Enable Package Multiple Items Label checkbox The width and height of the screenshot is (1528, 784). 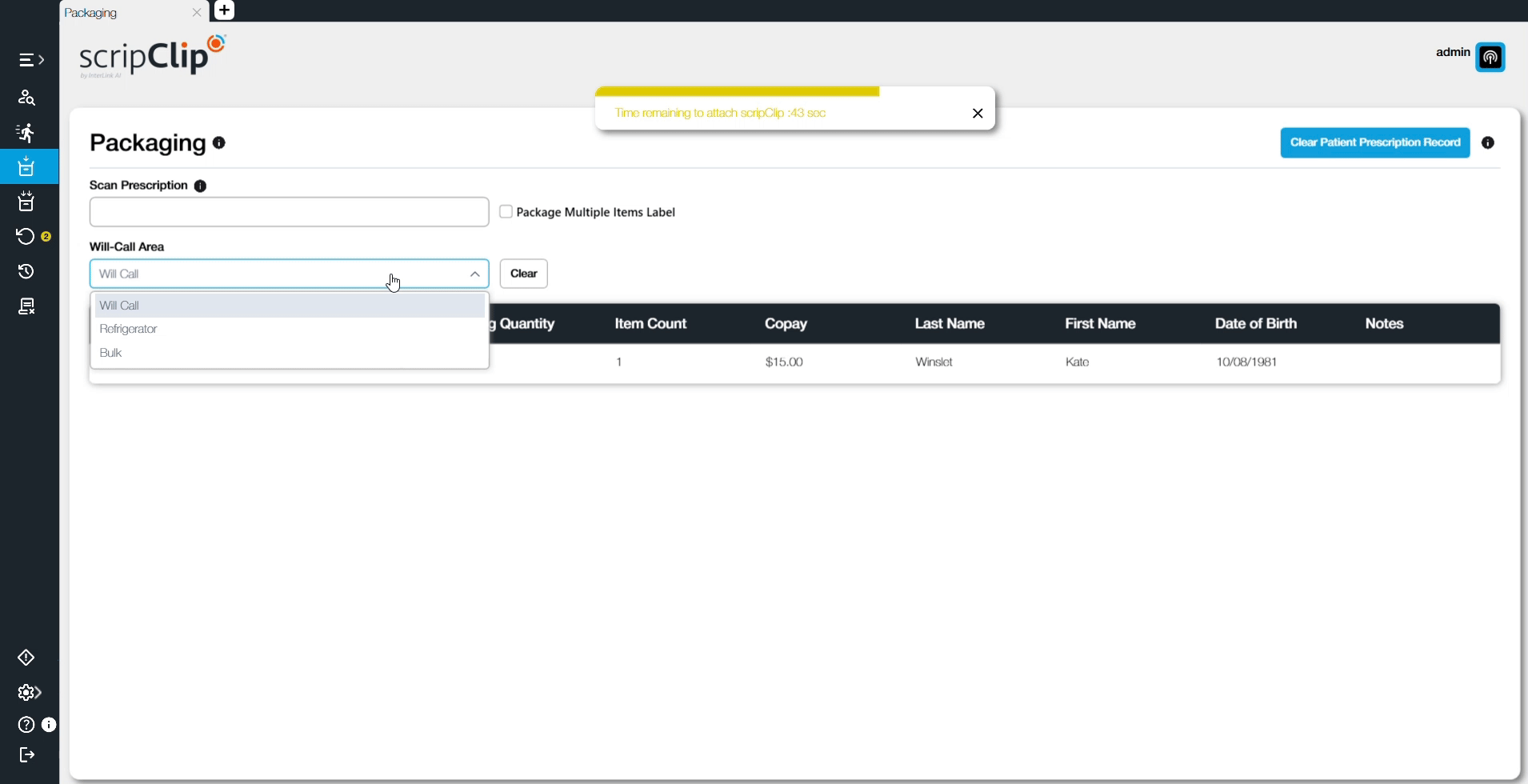tap(506, 212)
